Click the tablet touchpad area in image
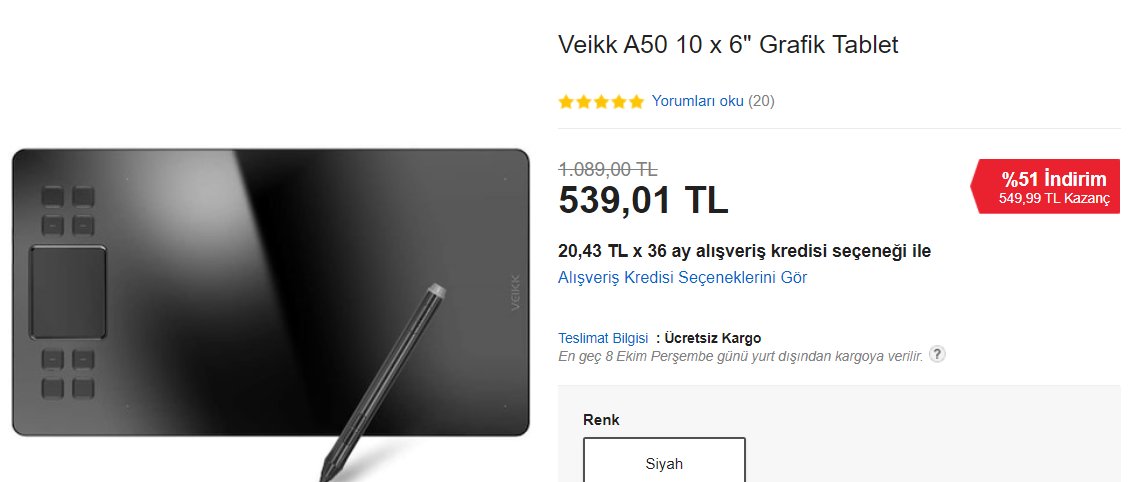This screenshot has width=1135, height=482. [x=68, y=292]
